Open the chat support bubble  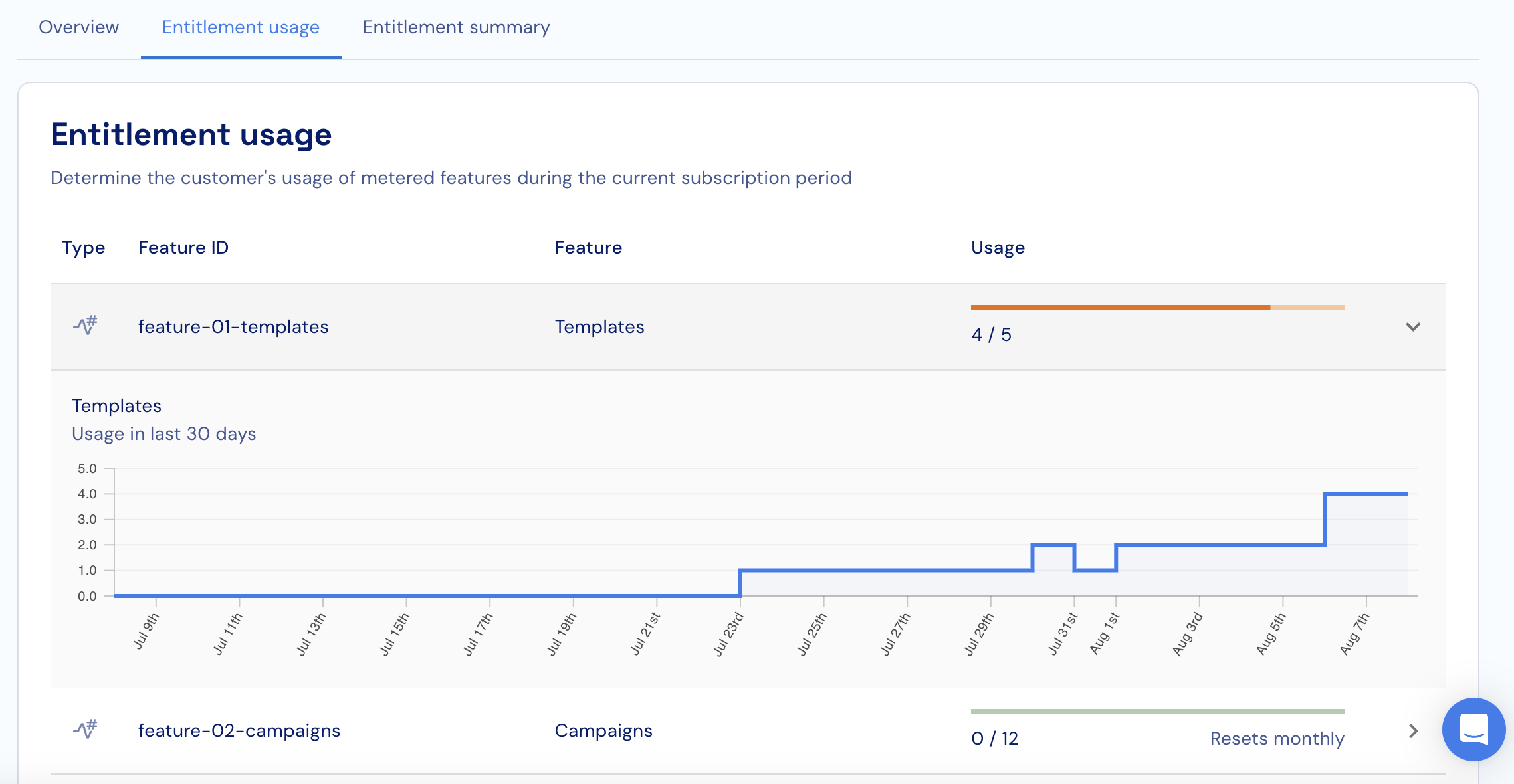click(1473, 729)
